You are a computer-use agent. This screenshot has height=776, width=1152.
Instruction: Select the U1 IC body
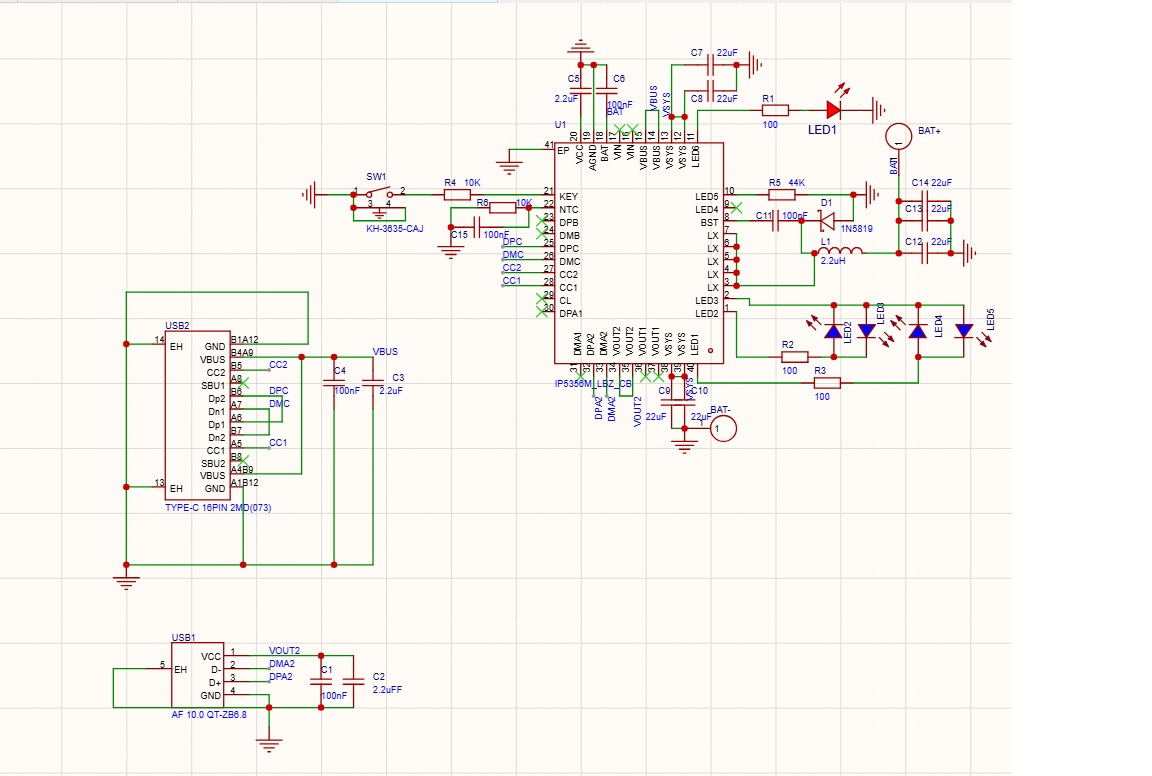point(639,253)
